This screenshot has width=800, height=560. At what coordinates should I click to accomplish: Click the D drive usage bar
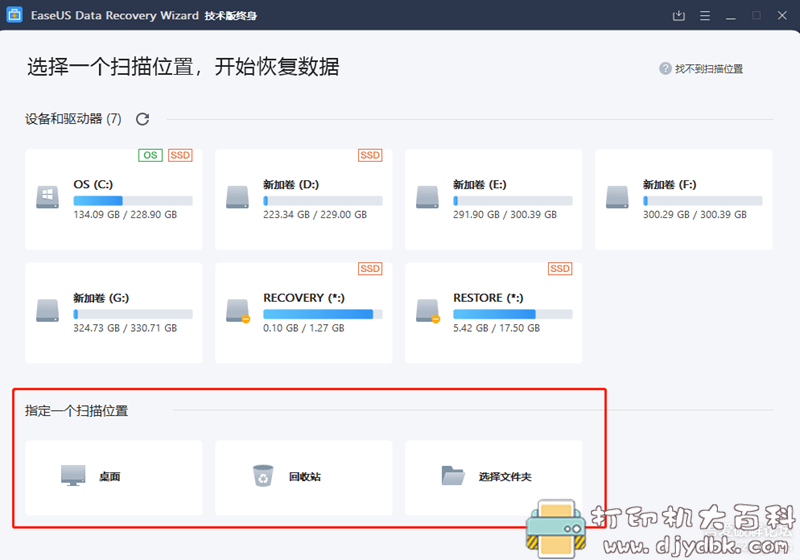click(x=323, y=200)
